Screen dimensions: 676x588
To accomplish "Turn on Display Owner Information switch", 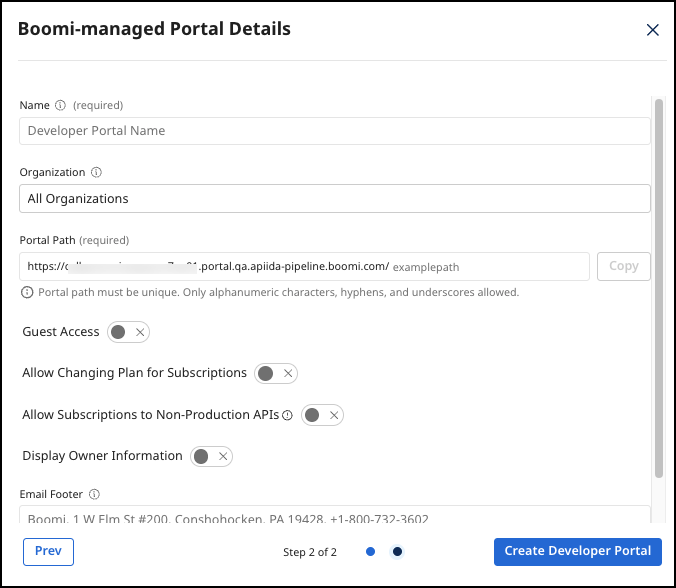I will [211, 456].
